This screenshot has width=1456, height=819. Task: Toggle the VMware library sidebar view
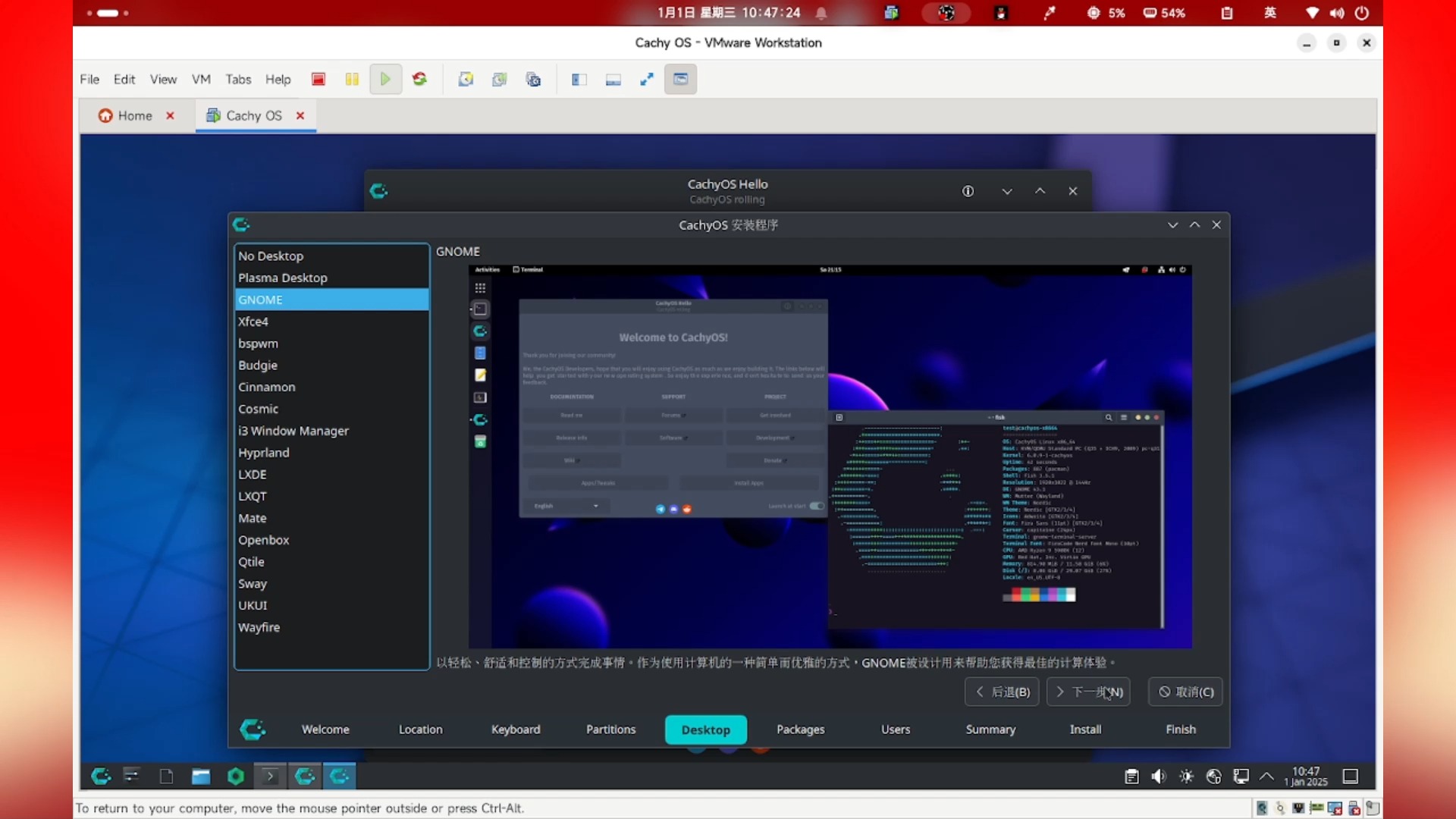coord(579,79)
